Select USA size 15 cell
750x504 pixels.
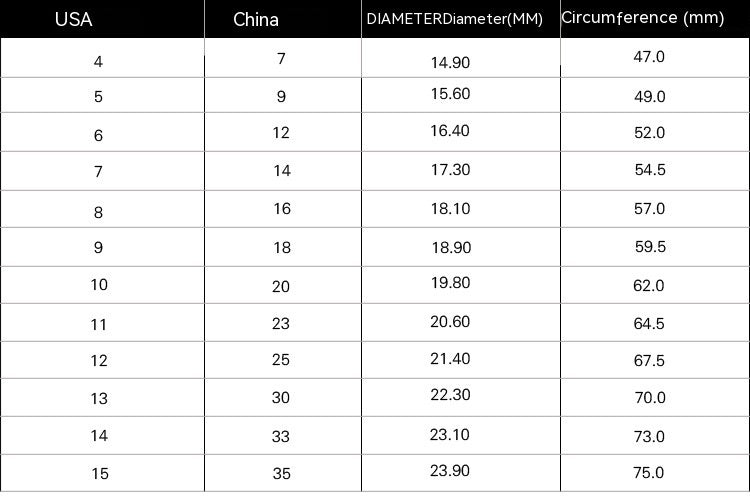point(99,473)
